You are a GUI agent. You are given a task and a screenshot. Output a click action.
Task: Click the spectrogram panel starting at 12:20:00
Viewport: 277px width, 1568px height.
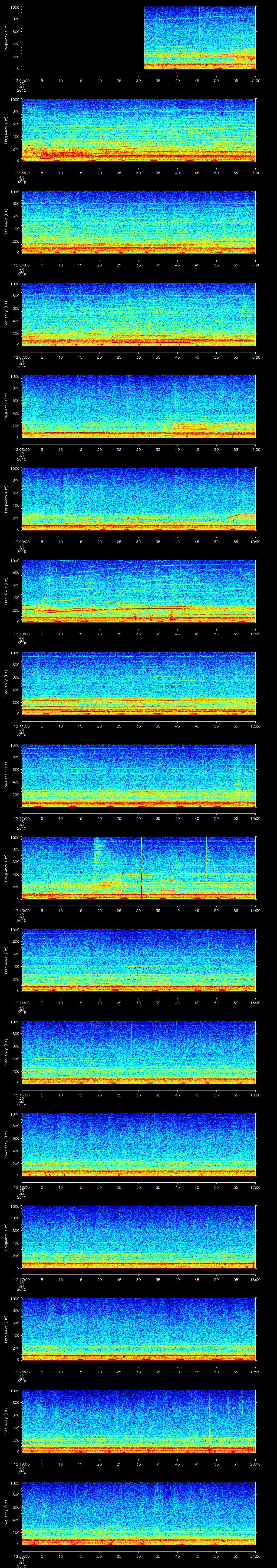[x=139, y=1513]
